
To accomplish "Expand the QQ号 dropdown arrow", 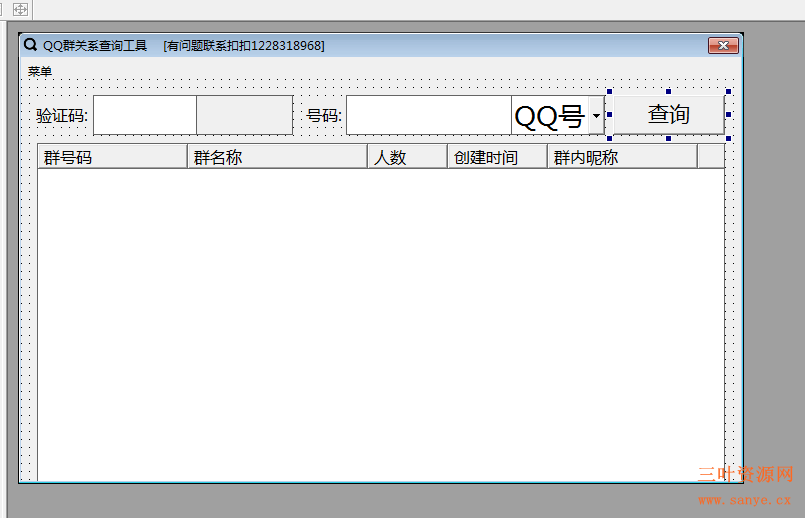I will coord(596,116).
